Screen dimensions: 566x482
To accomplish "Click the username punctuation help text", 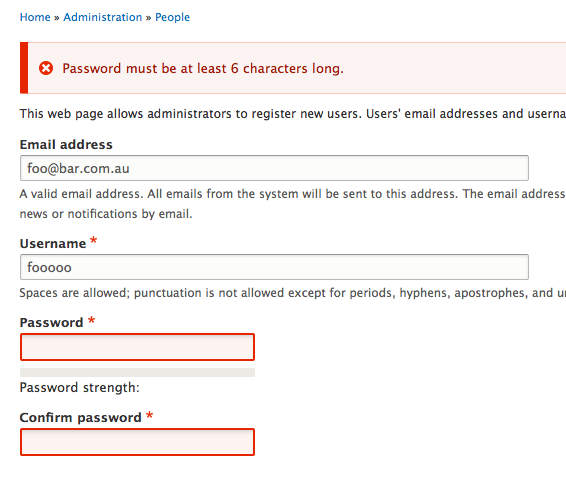I will (x=293, y=292).
